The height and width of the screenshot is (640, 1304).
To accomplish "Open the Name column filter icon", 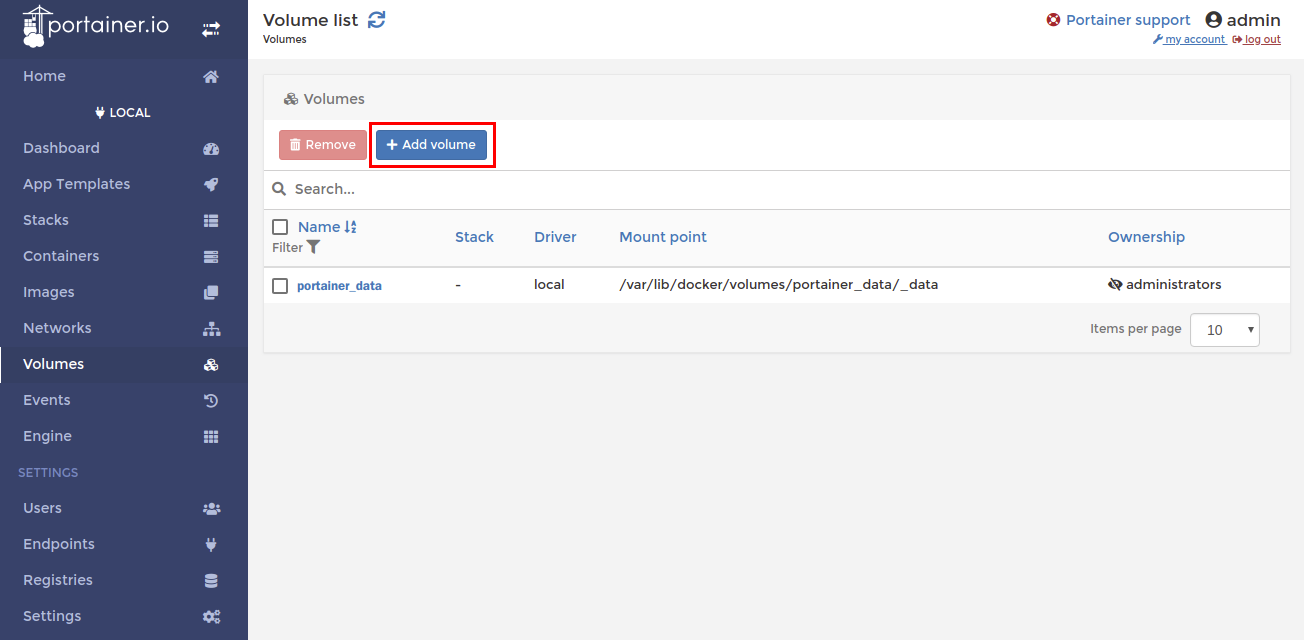I will click(x=313, y=247).
